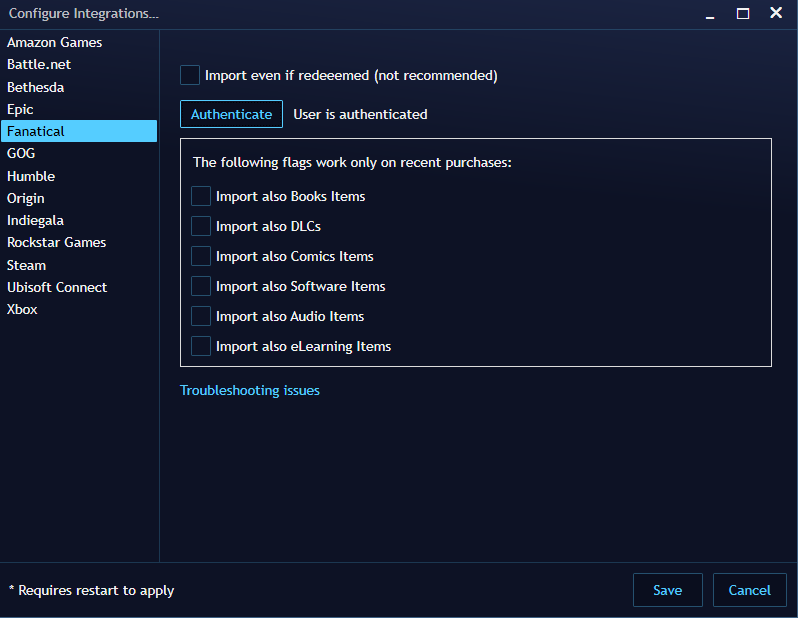This screenshot has width=798, height=618.
Task: Click the 'User is authenticated' status text
Action: (360, 115)
